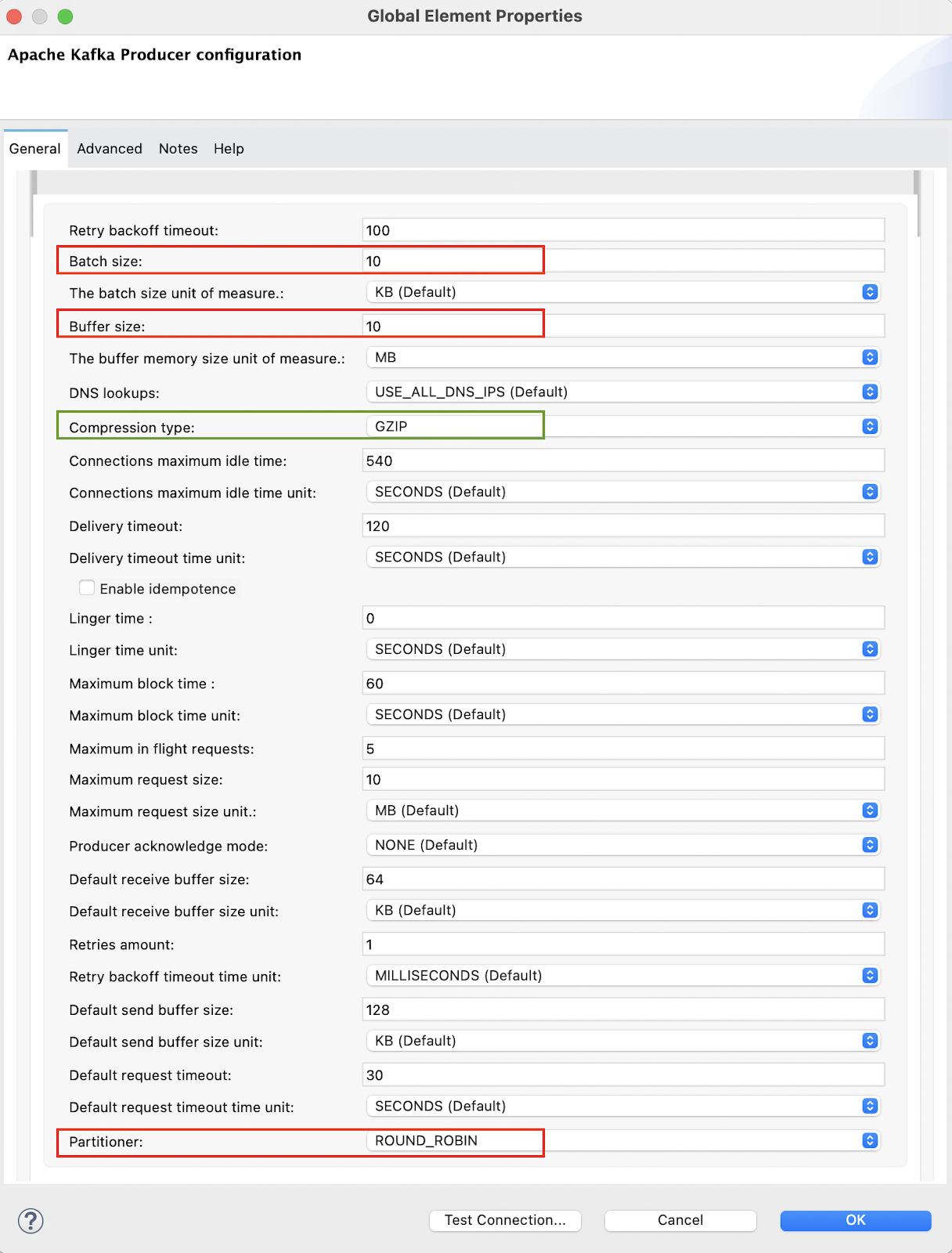Click the Test Connection button

point(506,1220)
